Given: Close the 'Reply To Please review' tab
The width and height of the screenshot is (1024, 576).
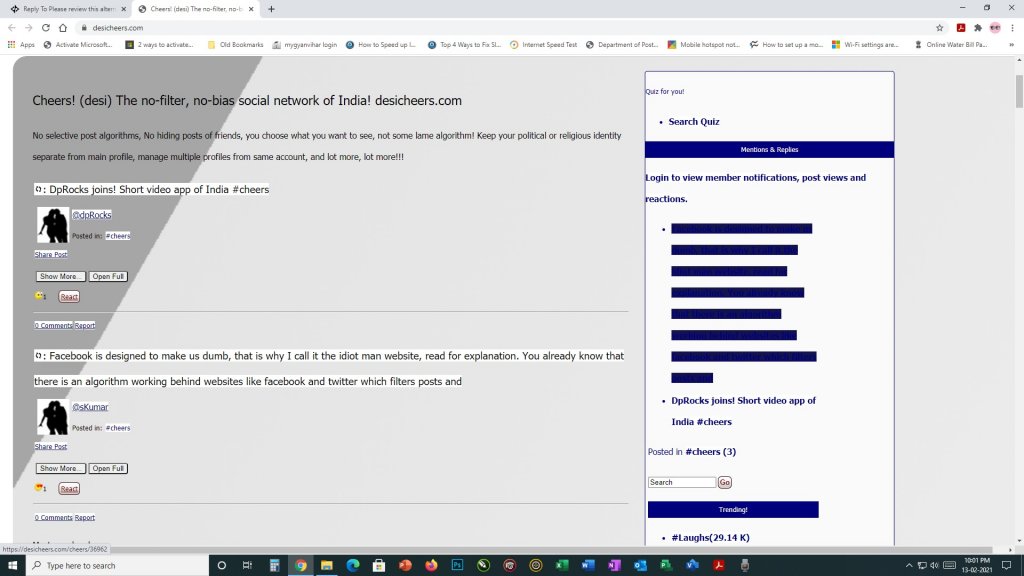Looking at the screenshot, I should 123,9.
